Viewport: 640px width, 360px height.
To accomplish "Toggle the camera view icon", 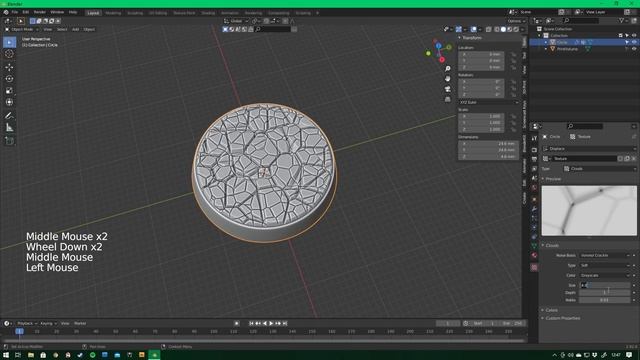I will click(x=448, y=89).
